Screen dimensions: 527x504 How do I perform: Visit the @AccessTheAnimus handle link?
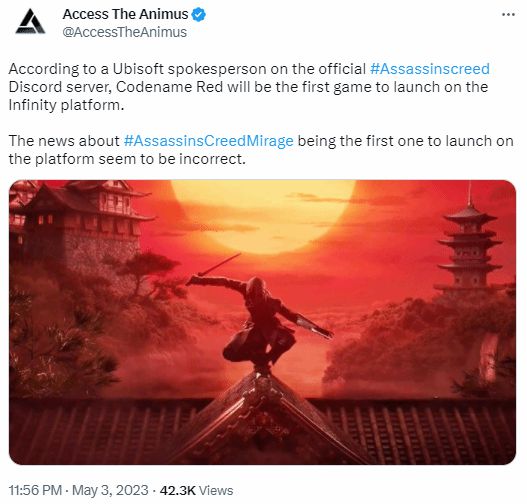coord(125,32)
